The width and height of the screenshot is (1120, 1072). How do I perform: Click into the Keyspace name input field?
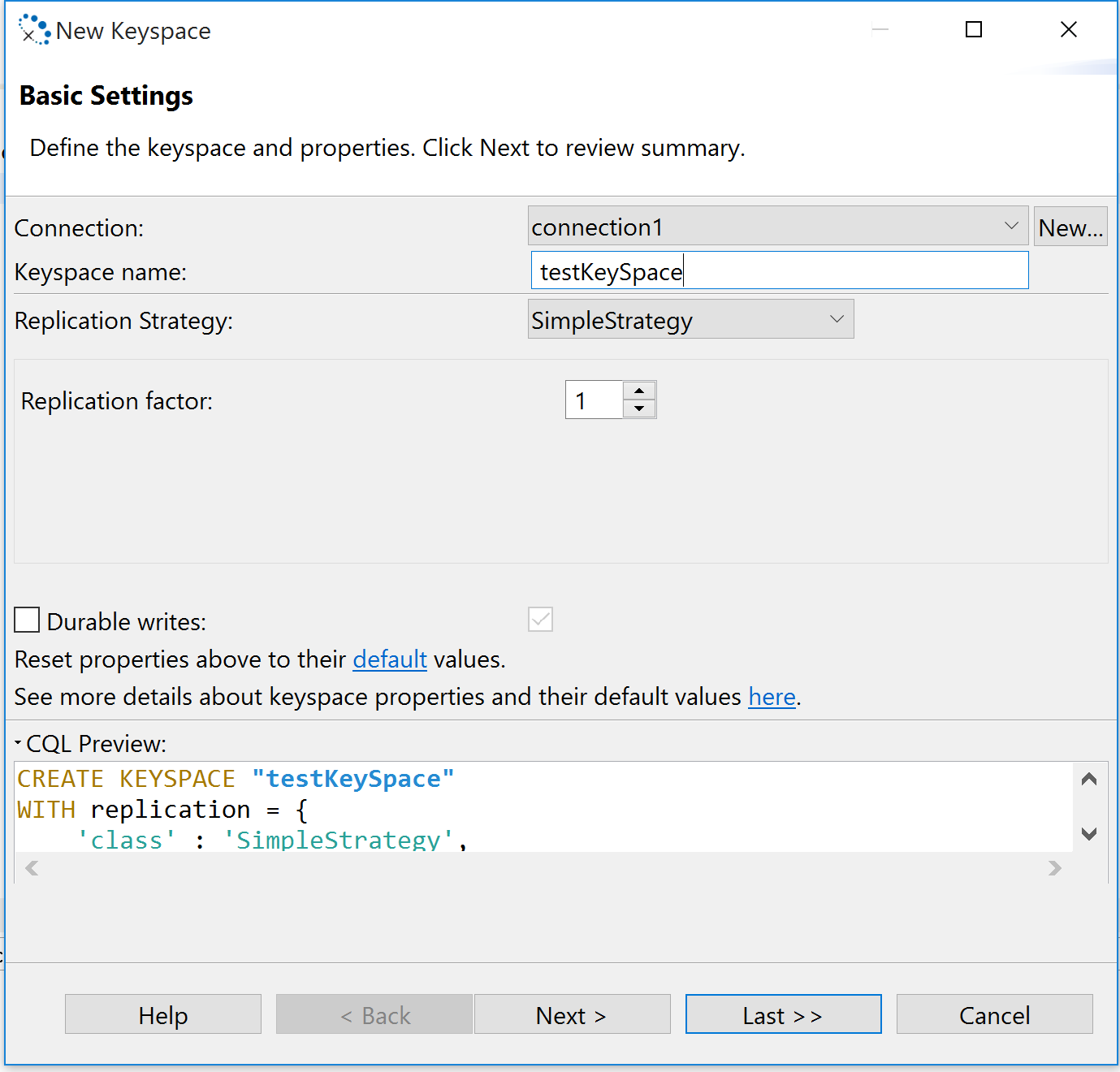click(x=780, y=270)
